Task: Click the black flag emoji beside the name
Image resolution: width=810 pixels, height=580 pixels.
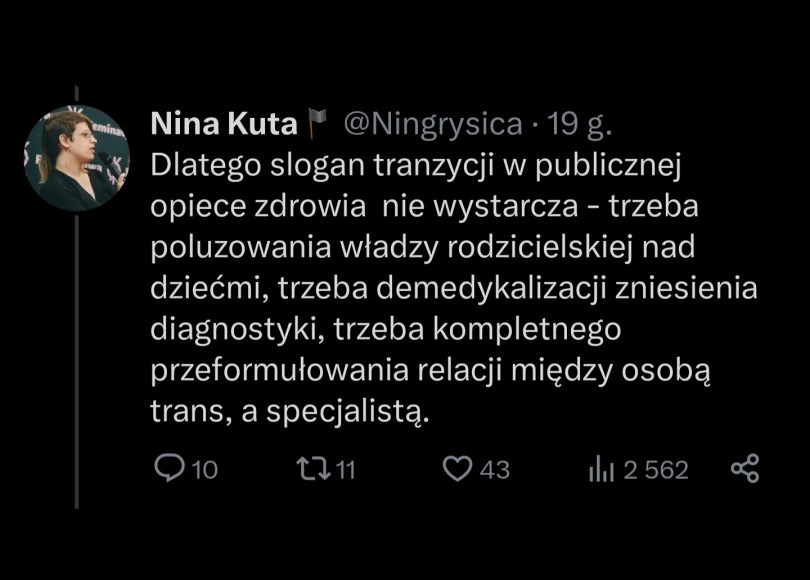Action: click(x=317, y=124)
